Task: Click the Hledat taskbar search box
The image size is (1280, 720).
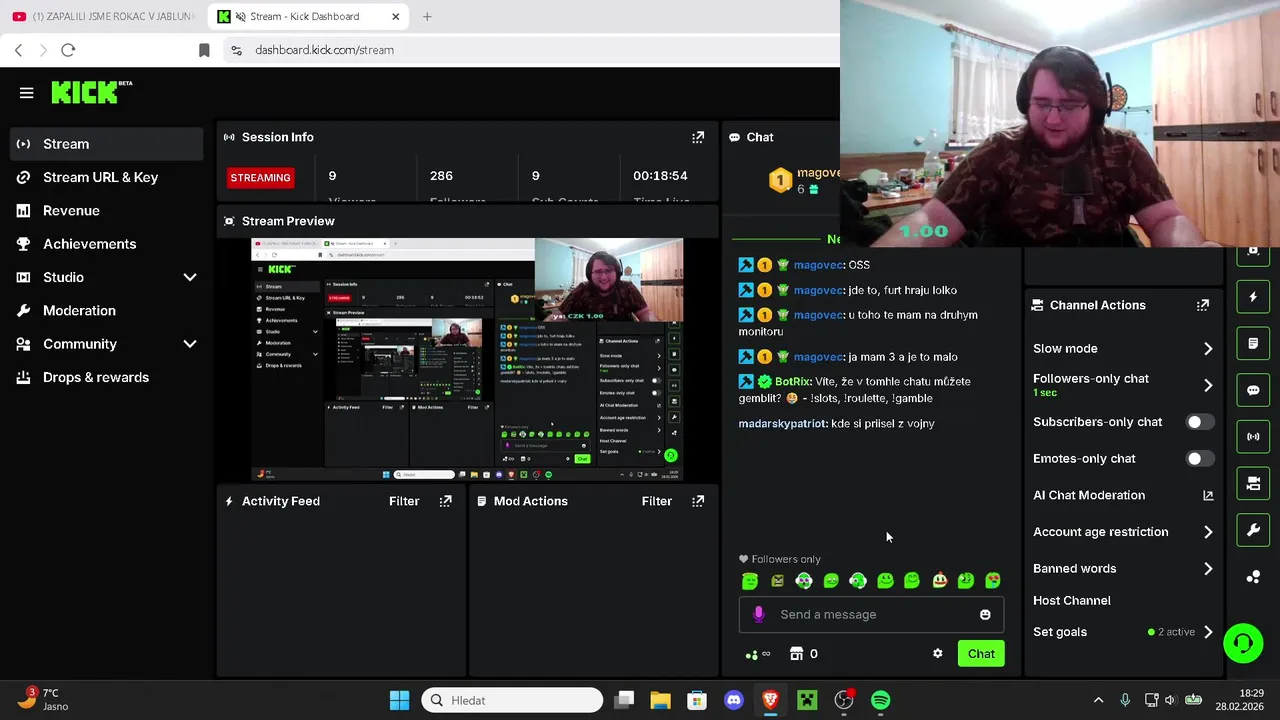Action: click(513, 700)
